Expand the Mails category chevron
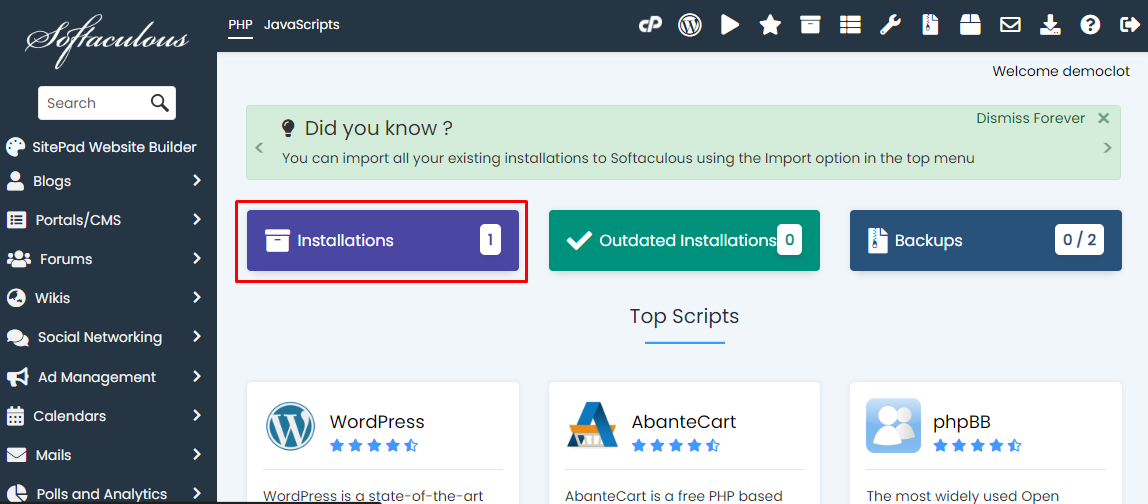 (196, 454)
